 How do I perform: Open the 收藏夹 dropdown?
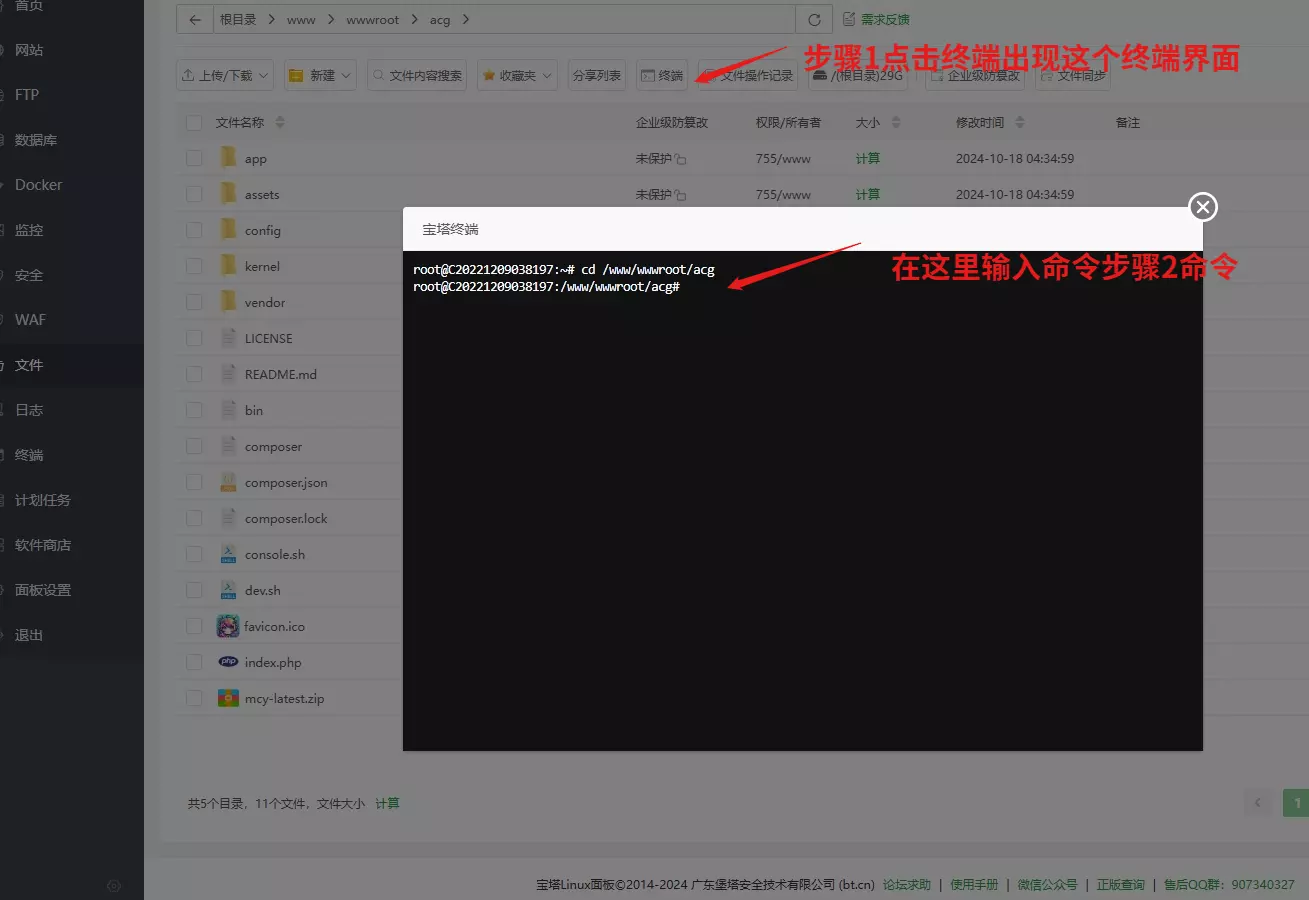pyautogui.click(x=517, y=75)
